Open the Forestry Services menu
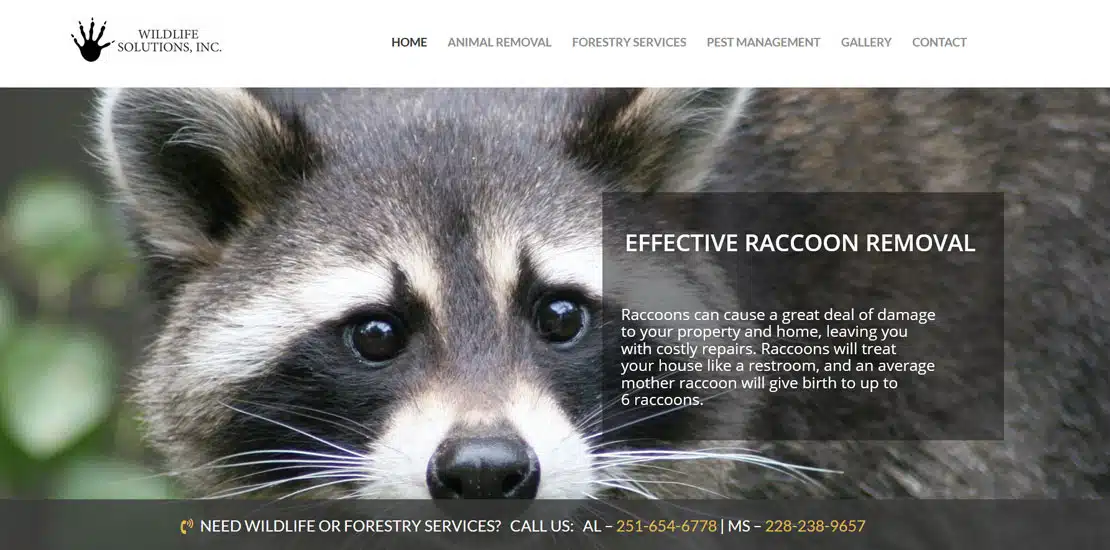 pos(629,42)
